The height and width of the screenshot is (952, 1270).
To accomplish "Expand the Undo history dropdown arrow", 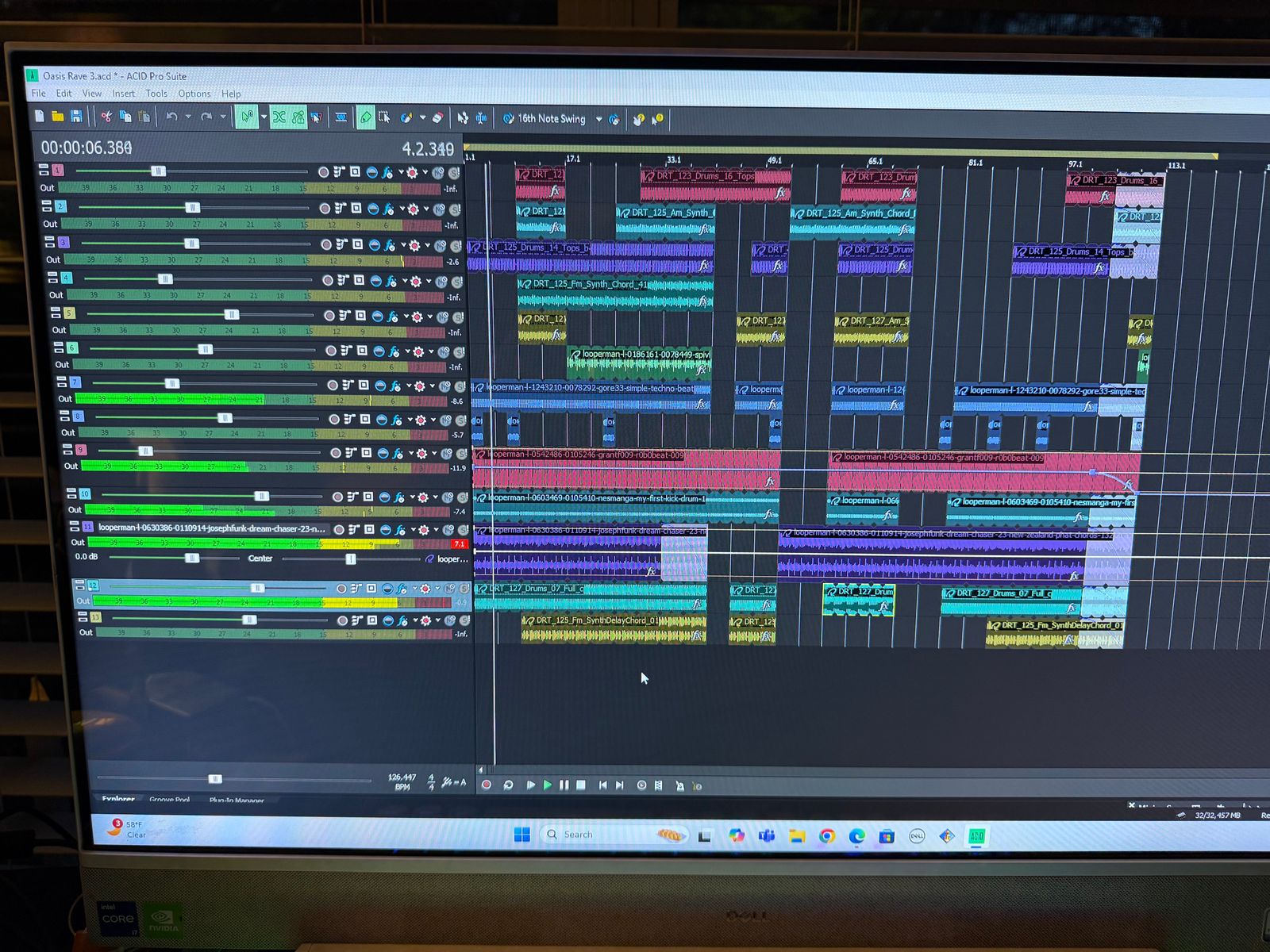I will click(188, 117).
